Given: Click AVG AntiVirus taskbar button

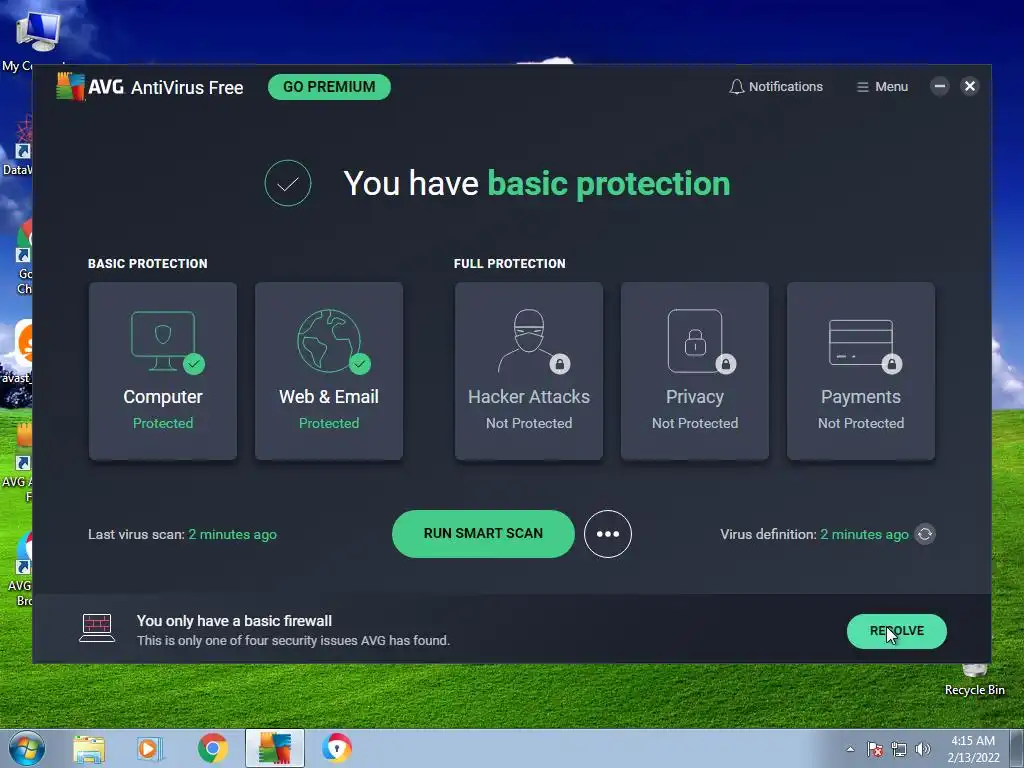Looking at the screenshot, I should (x=275, y=748).
